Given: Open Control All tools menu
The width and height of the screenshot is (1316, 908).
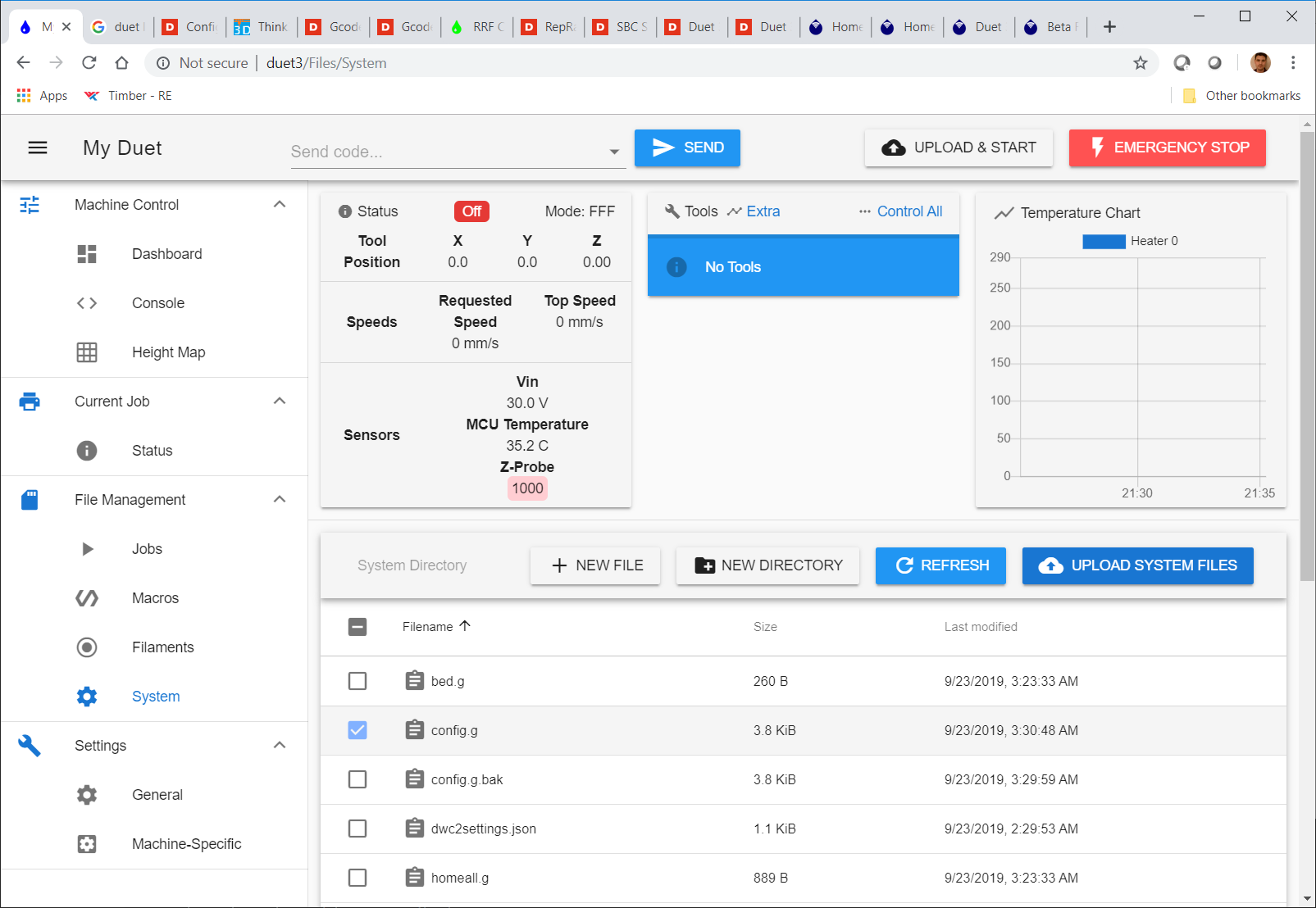Looking at the screenshot, I should click(900, 211).
